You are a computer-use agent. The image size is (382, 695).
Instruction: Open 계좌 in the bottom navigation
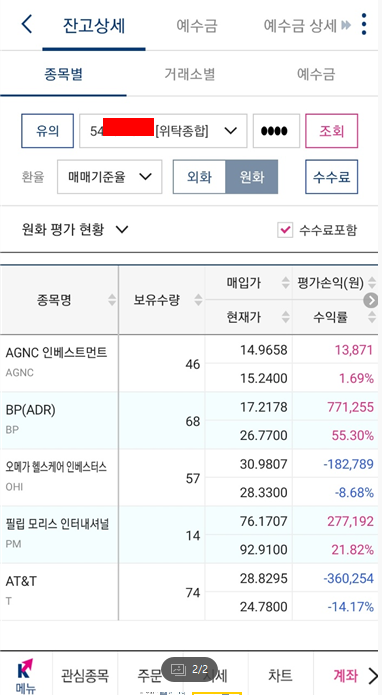click(346, 675)
